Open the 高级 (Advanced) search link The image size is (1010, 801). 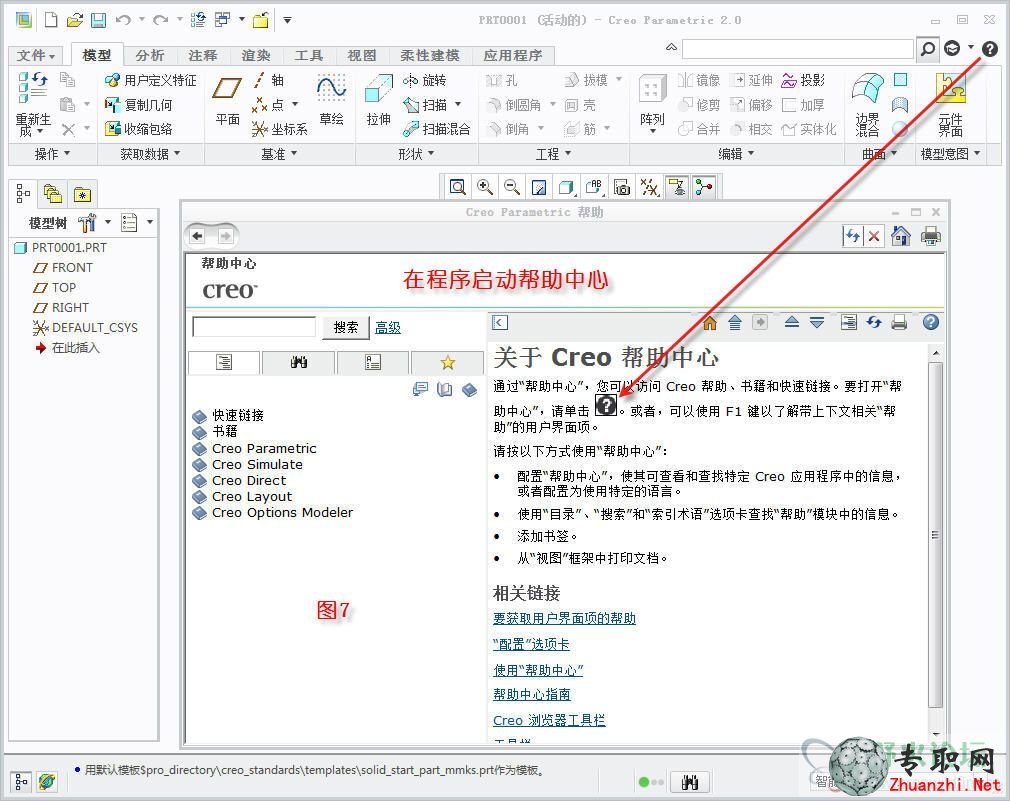click(x=388, y=328)
